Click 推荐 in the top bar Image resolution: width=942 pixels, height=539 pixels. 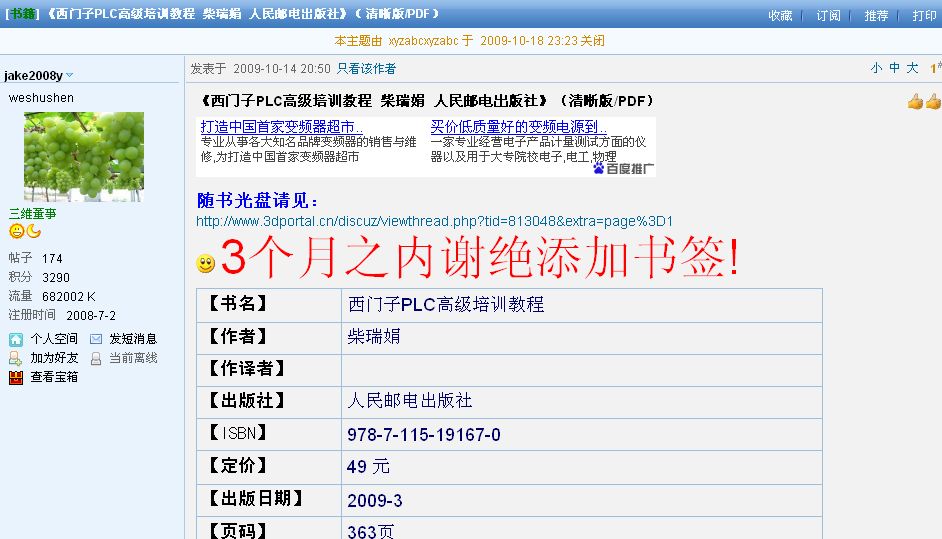[x=876, y=16]
